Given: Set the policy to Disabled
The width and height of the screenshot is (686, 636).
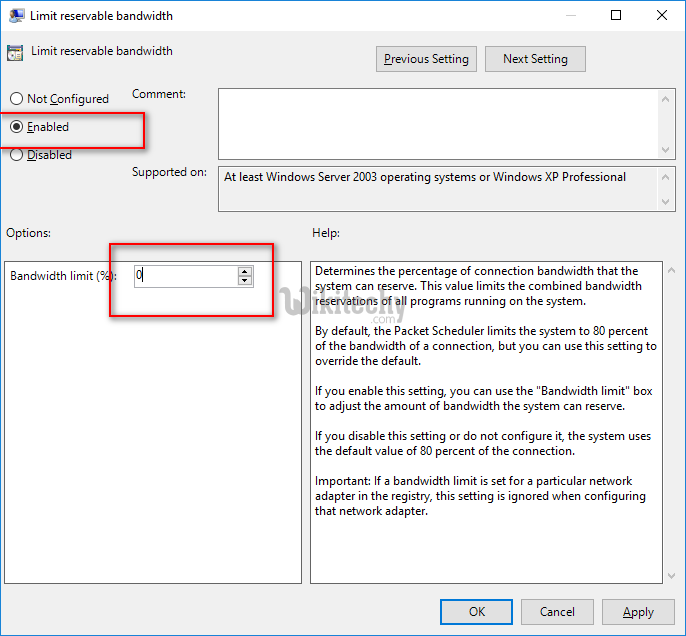Looking at the screenshot, I should point(16,155).
